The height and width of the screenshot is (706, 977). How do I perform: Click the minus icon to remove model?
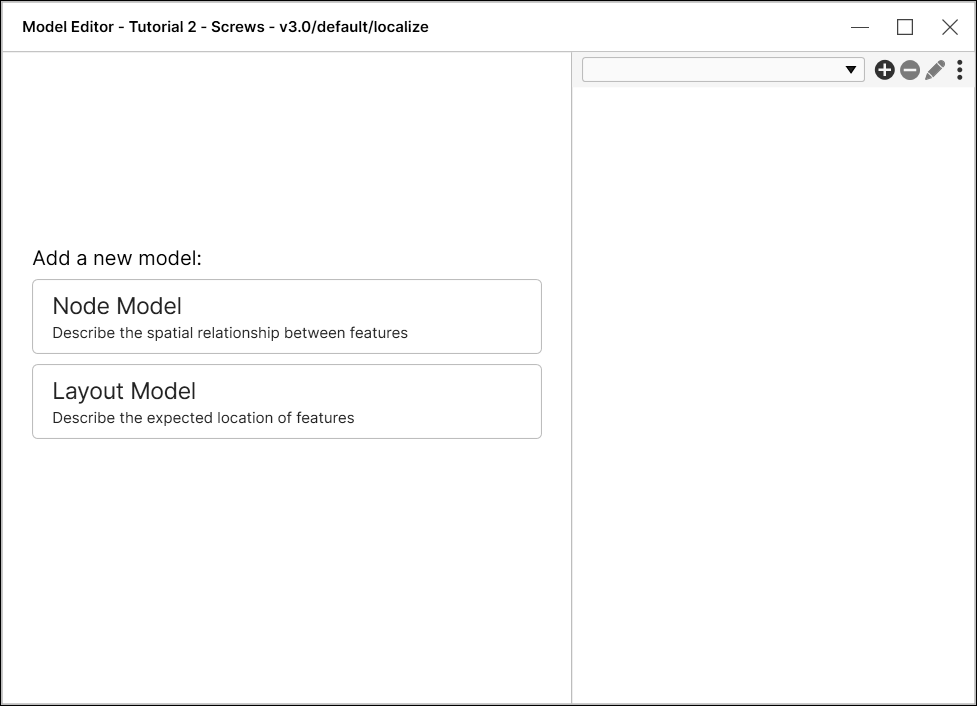pyautogui.click(x=910, y=70)
